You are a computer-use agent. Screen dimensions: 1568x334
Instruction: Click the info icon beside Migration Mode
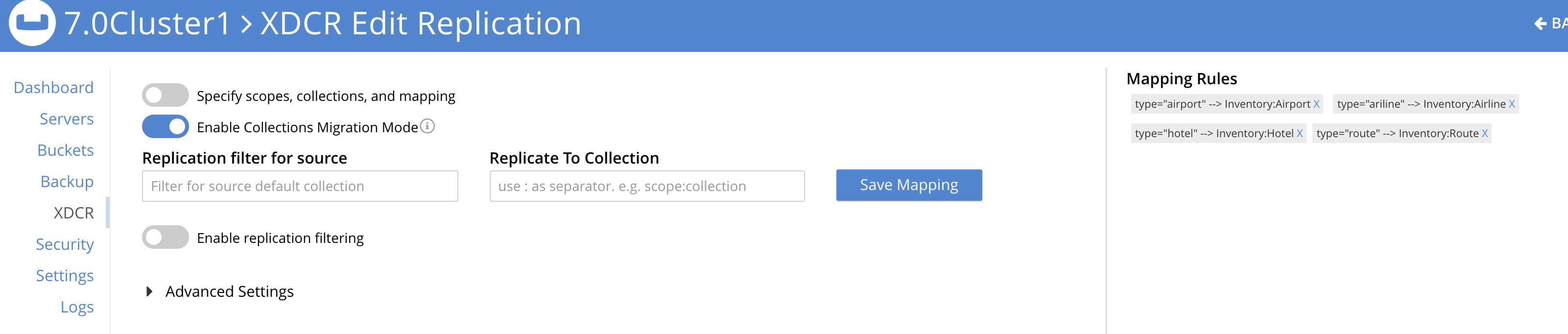pos(428,126)
